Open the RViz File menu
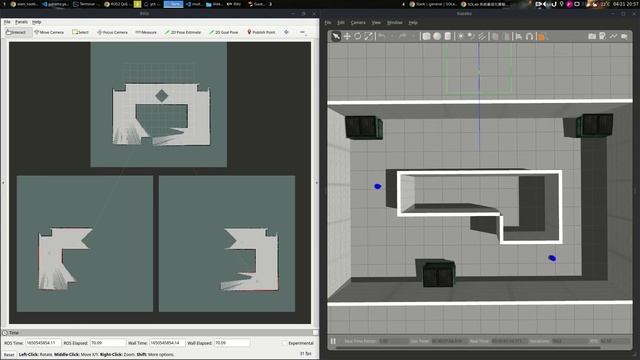 (x=7, y=22)
